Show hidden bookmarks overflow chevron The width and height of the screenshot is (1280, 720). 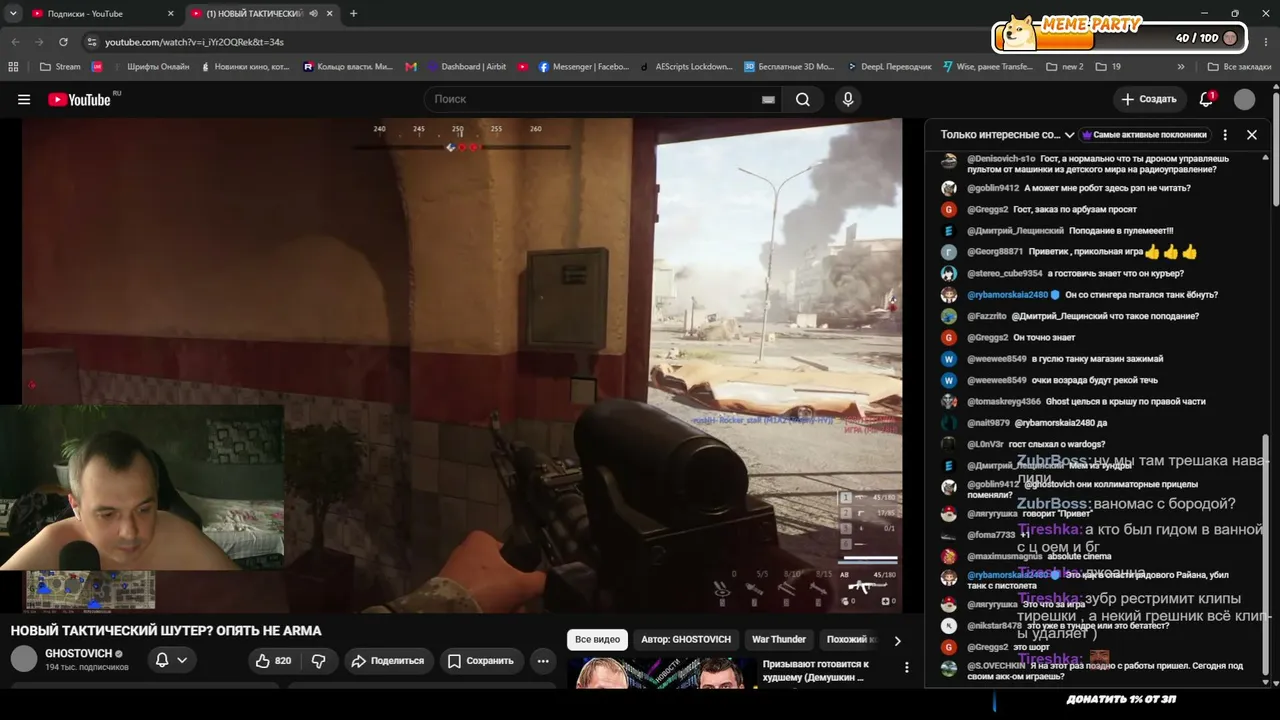coord(1181,67)
